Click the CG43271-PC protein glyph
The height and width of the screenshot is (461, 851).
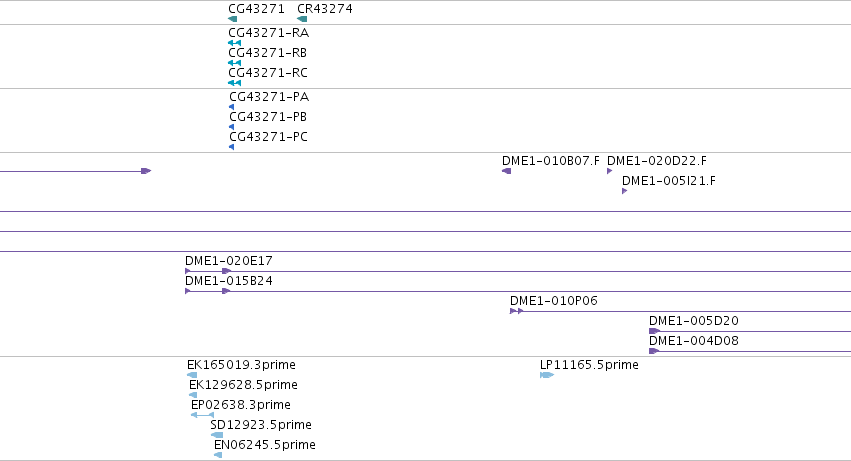click(232, 147)
